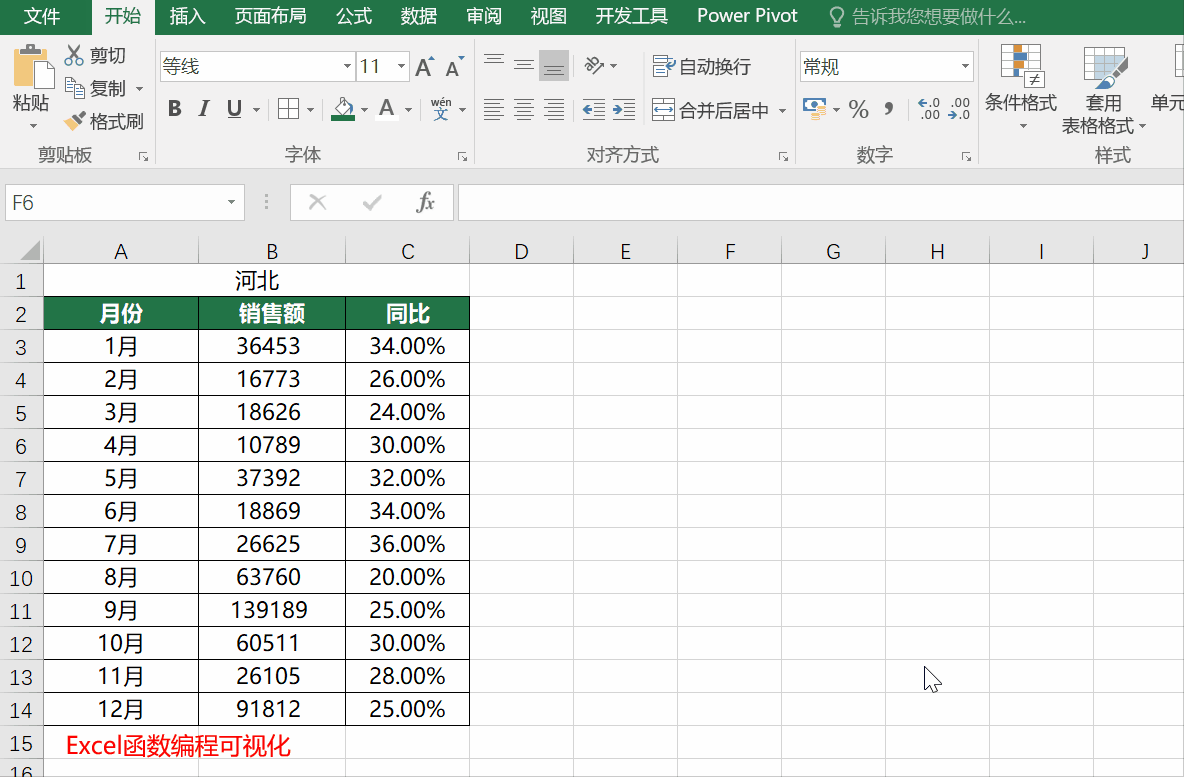Open number group dialog launcher
Viewport: 1184px width, 777px height.
[966, 156]
